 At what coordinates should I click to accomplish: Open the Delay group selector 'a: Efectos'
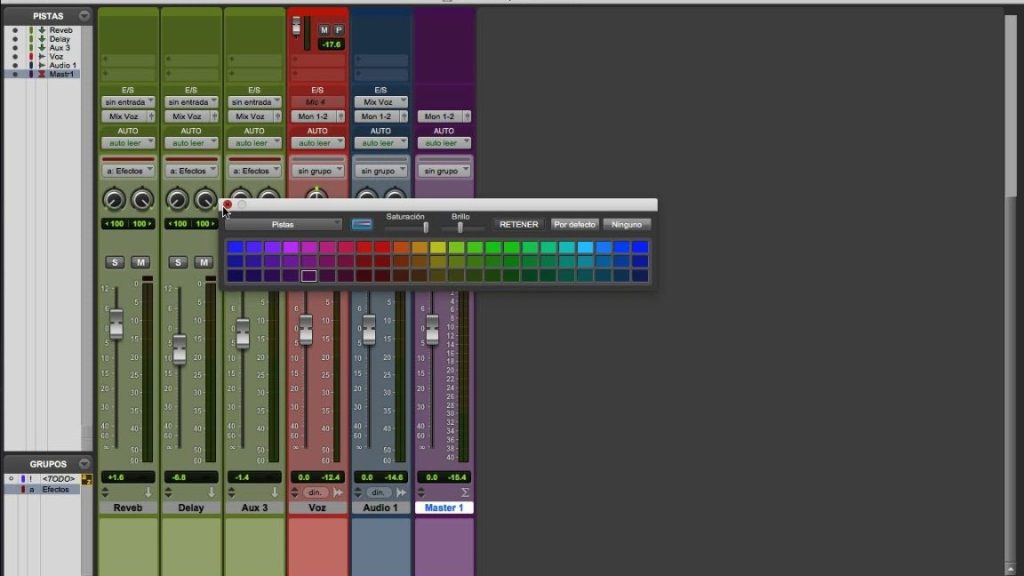[x=191, y=171]
